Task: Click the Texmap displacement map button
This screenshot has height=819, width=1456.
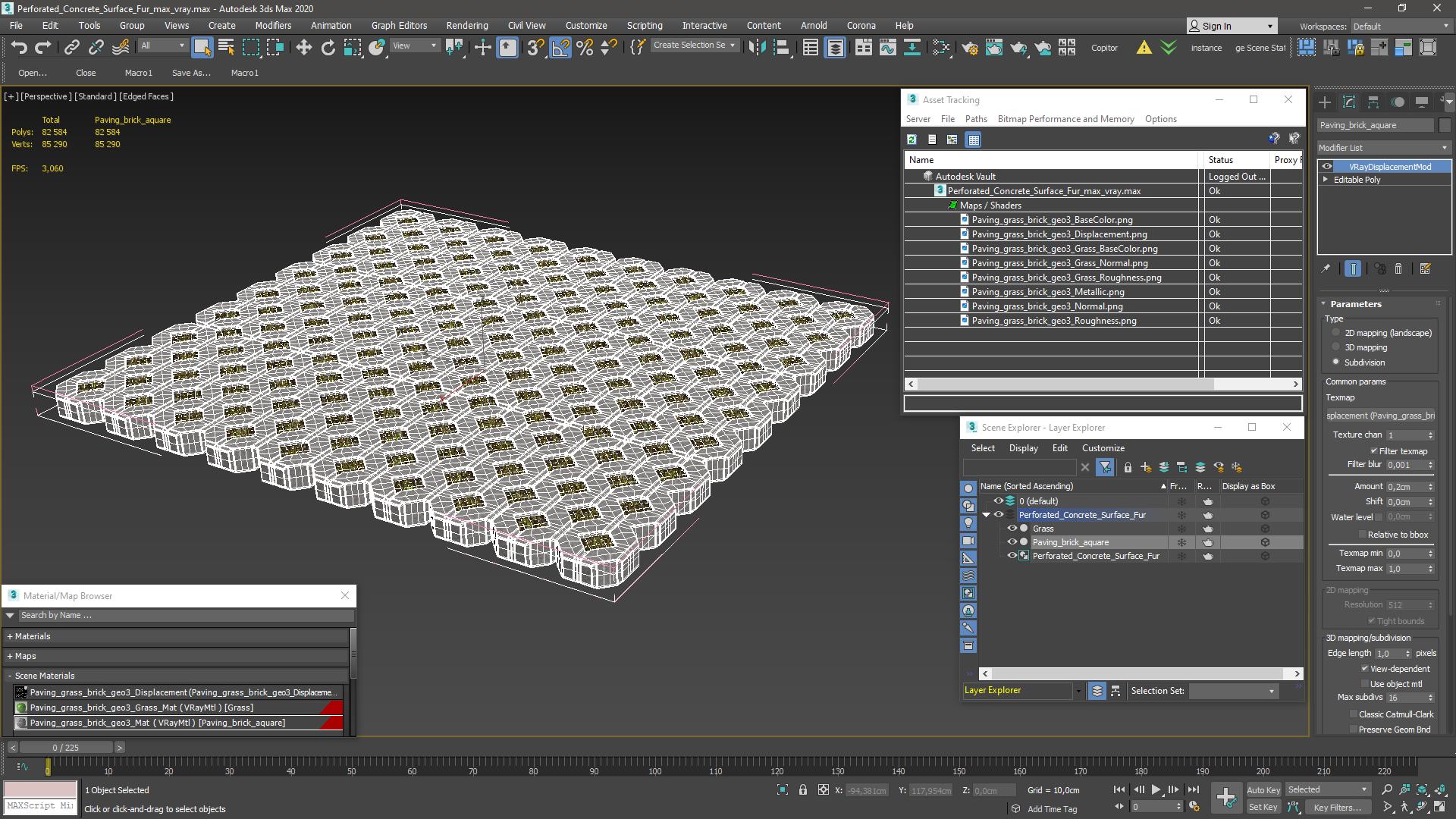Action: pyautogui.click(x=1380, y=416)
